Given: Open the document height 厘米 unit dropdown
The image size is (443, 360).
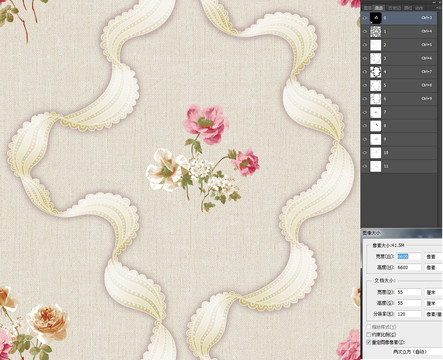Looking at the screenshot, I should 433,303.
